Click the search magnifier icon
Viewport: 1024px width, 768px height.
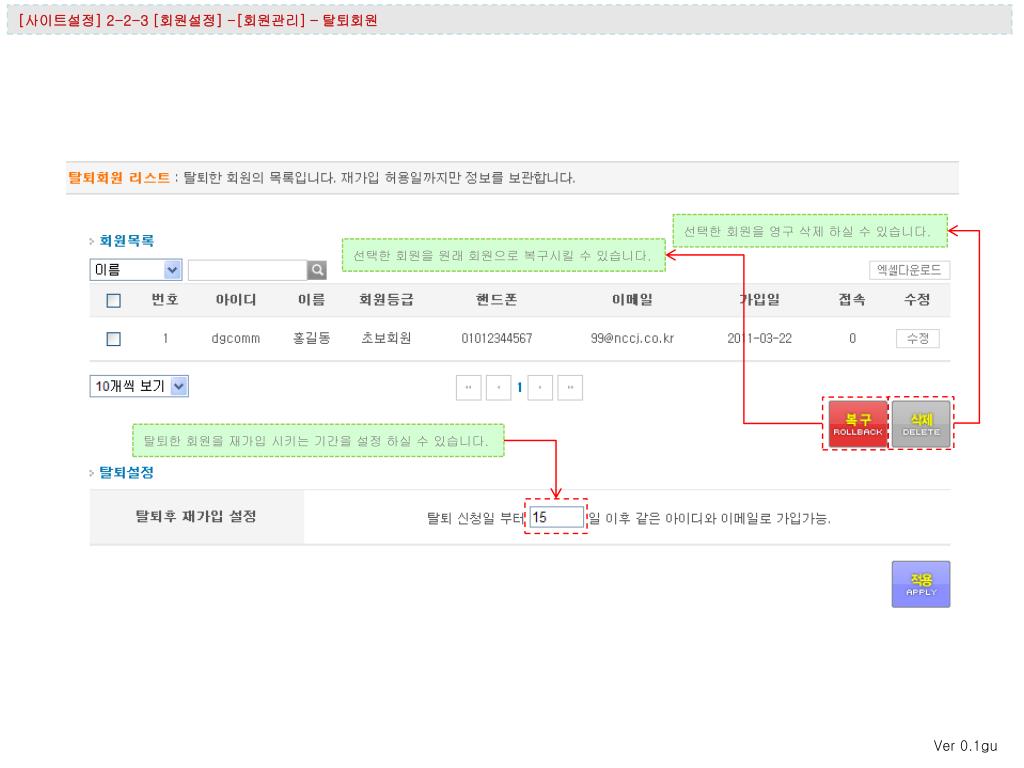317,270
